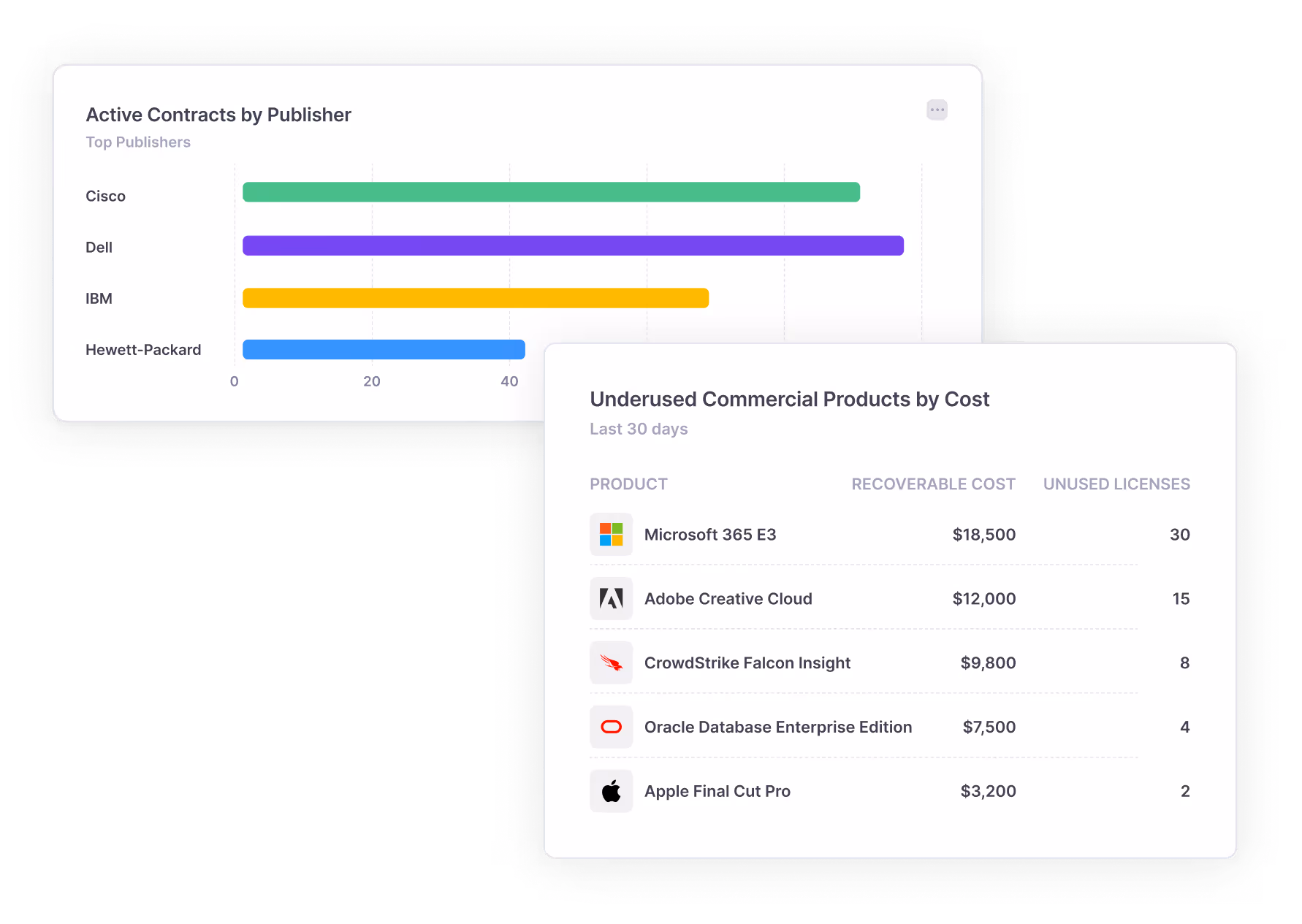Screen dimensions: 1302x924
Task: Select the blue Hewett-Packard bar
Action: pos(384,349)
